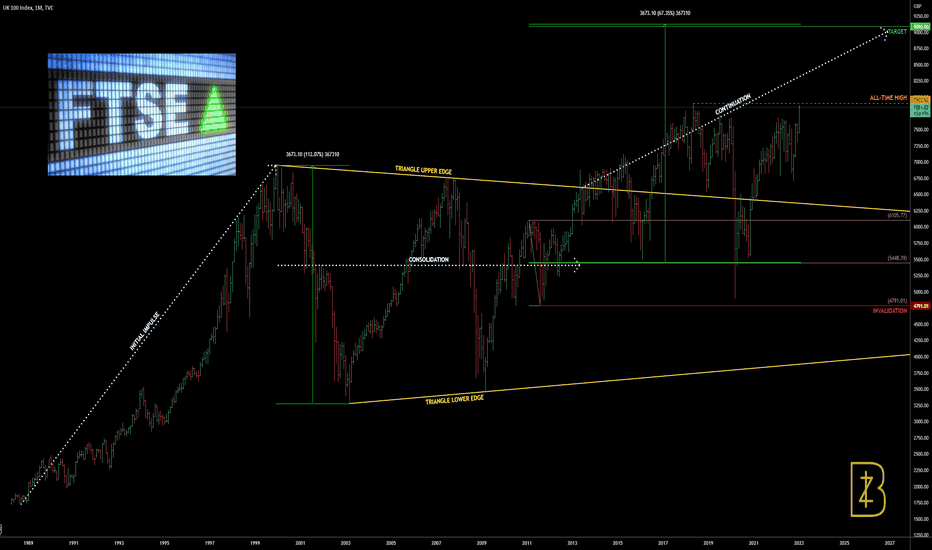Click 2017 on the time axis
Viewport: 932px width, 550px height.
click(x=663, y=543)
